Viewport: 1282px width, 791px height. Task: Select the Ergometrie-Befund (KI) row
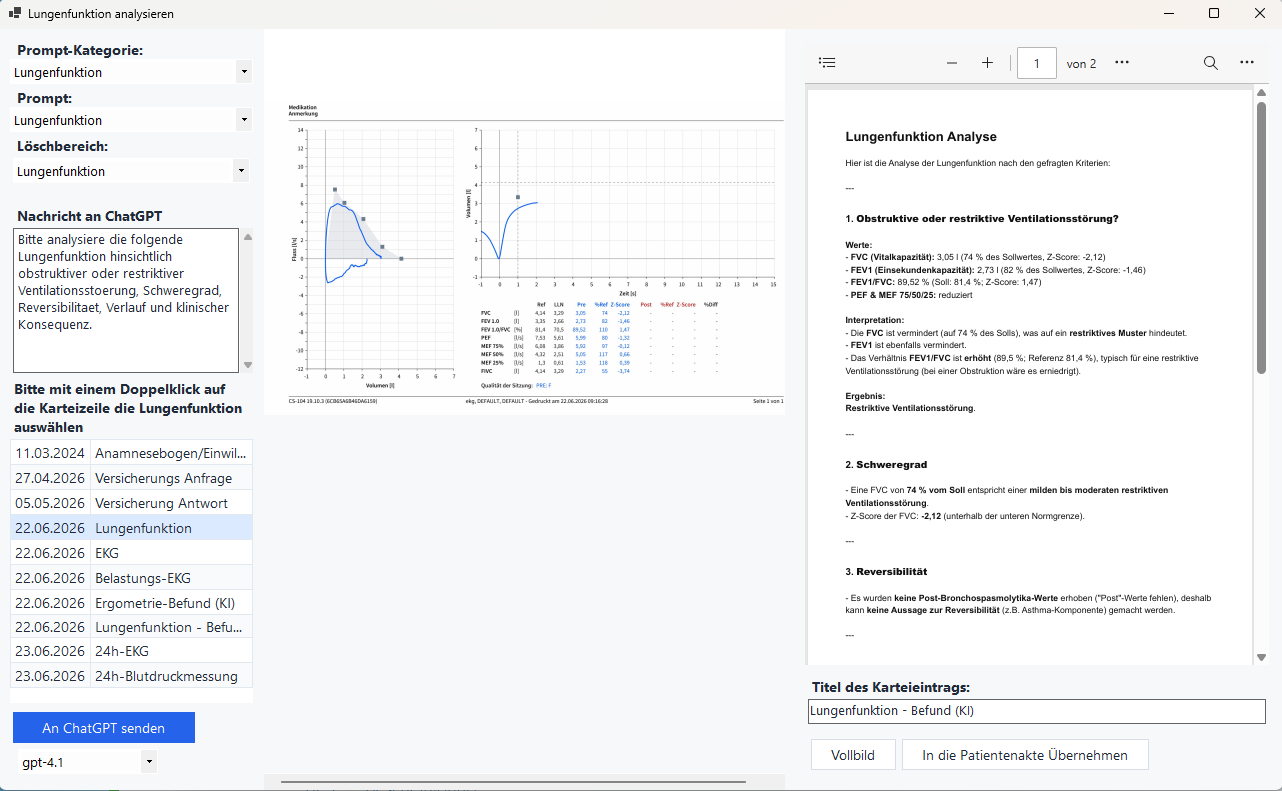pos(131,603)
